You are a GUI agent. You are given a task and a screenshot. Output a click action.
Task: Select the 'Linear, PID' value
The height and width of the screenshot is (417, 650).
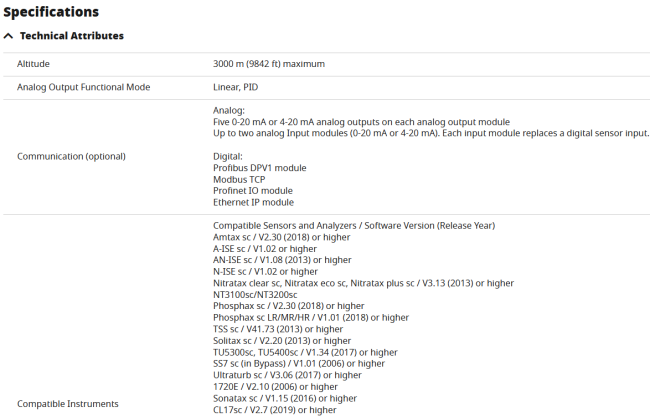coord(235,87)
